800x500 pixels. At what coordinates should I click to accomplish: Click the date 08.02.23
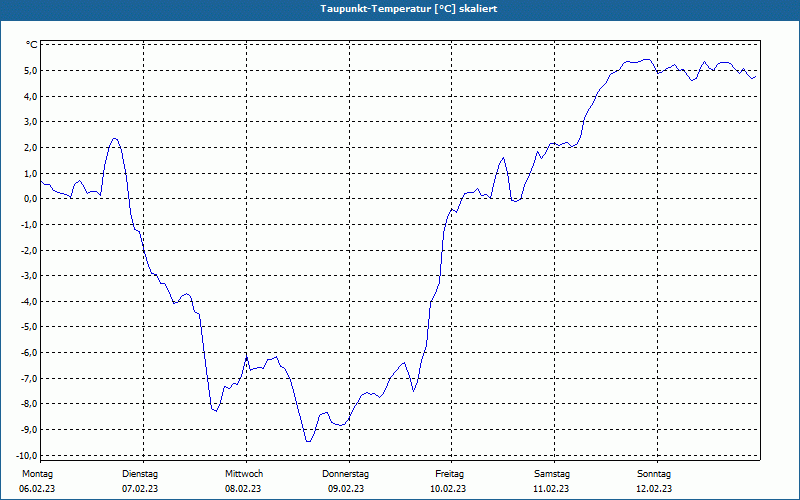pos(243,489)
